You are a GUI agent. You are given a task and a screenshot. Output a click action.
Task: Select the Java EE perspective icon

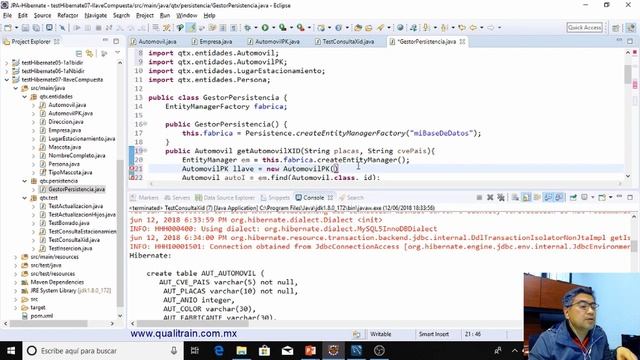tap(631, 28)
